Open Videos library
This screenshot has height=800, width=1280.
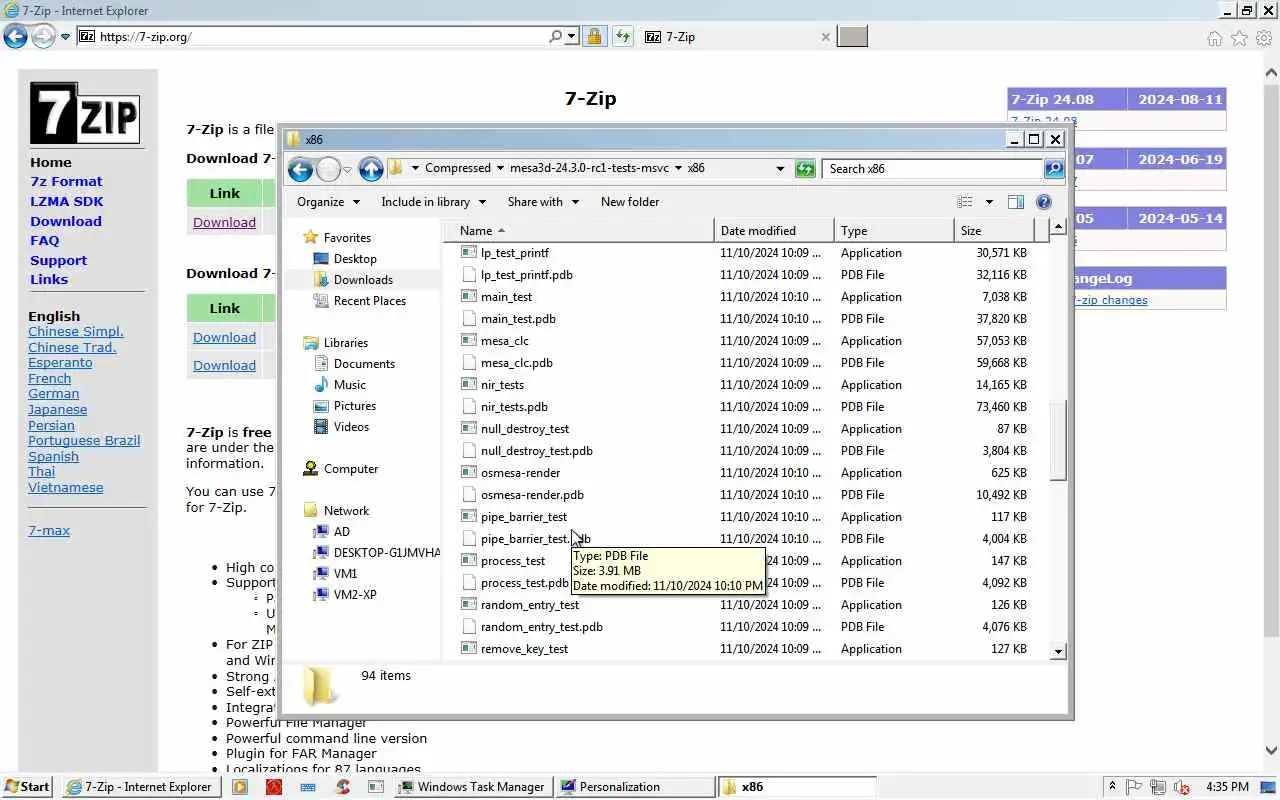[x=351, y=427]
